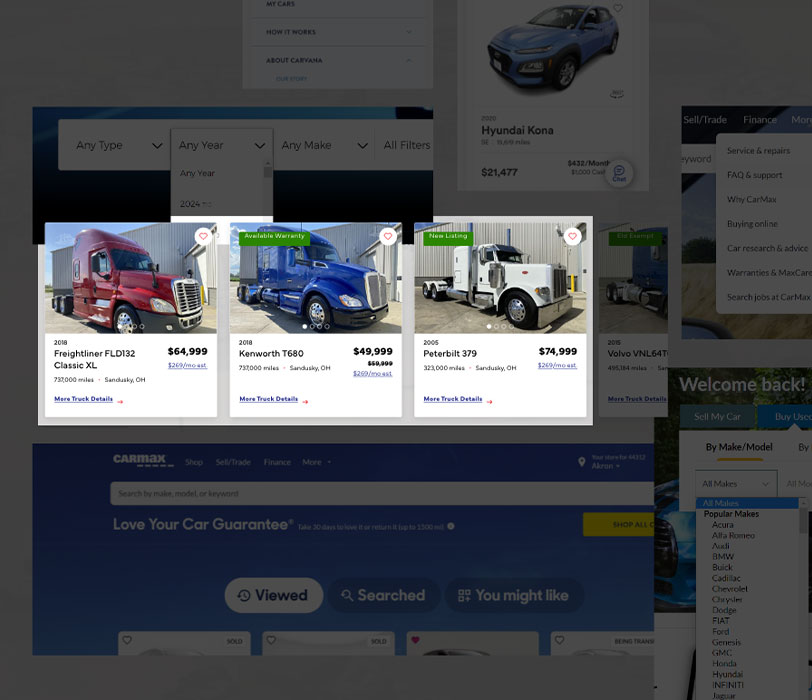Choose Ford in makes list
This screenshot has height=700, width=812.
tap(720, 632)
